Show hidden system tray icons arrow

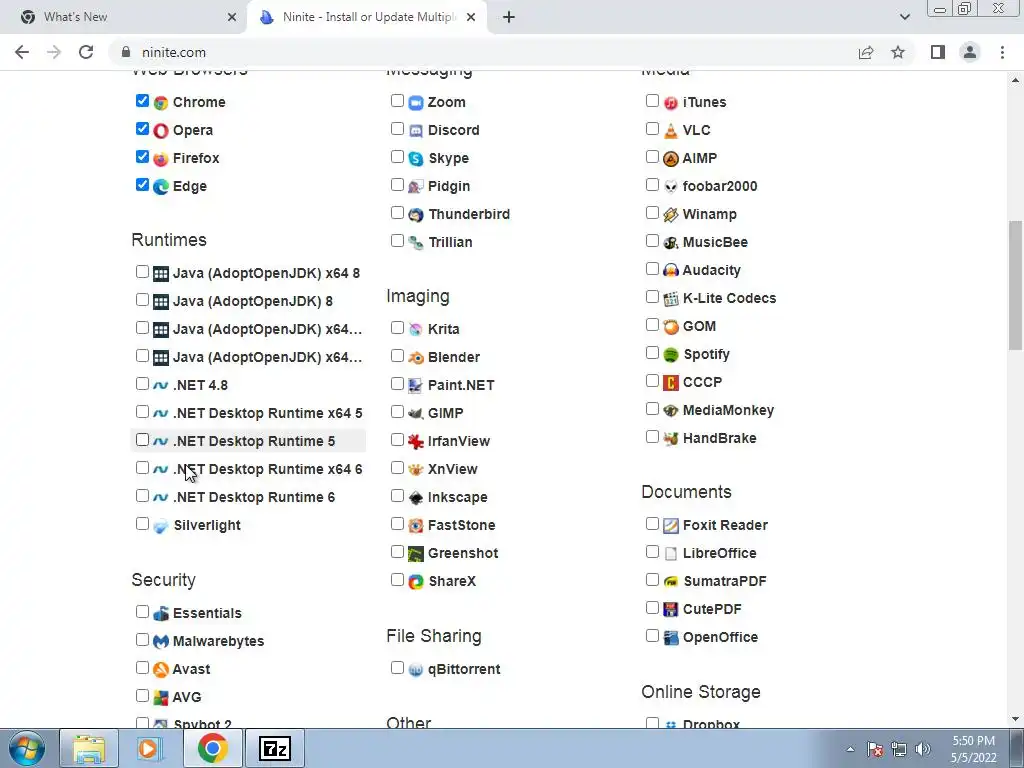tap(850, 749)
